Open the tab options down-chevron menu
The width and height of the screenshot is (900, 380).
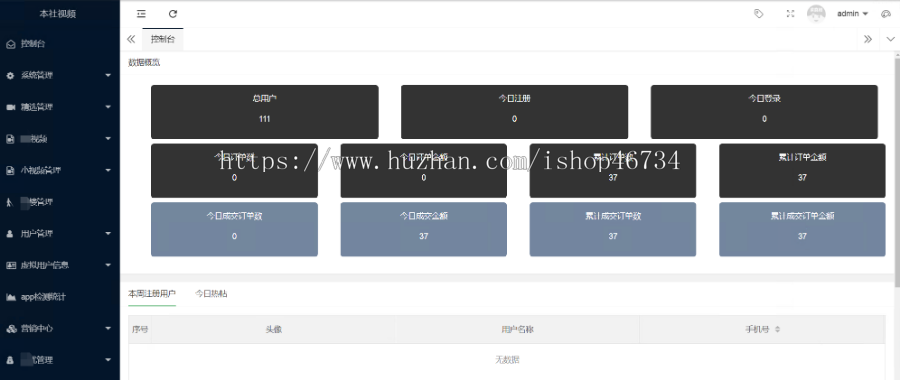[890, 39]
